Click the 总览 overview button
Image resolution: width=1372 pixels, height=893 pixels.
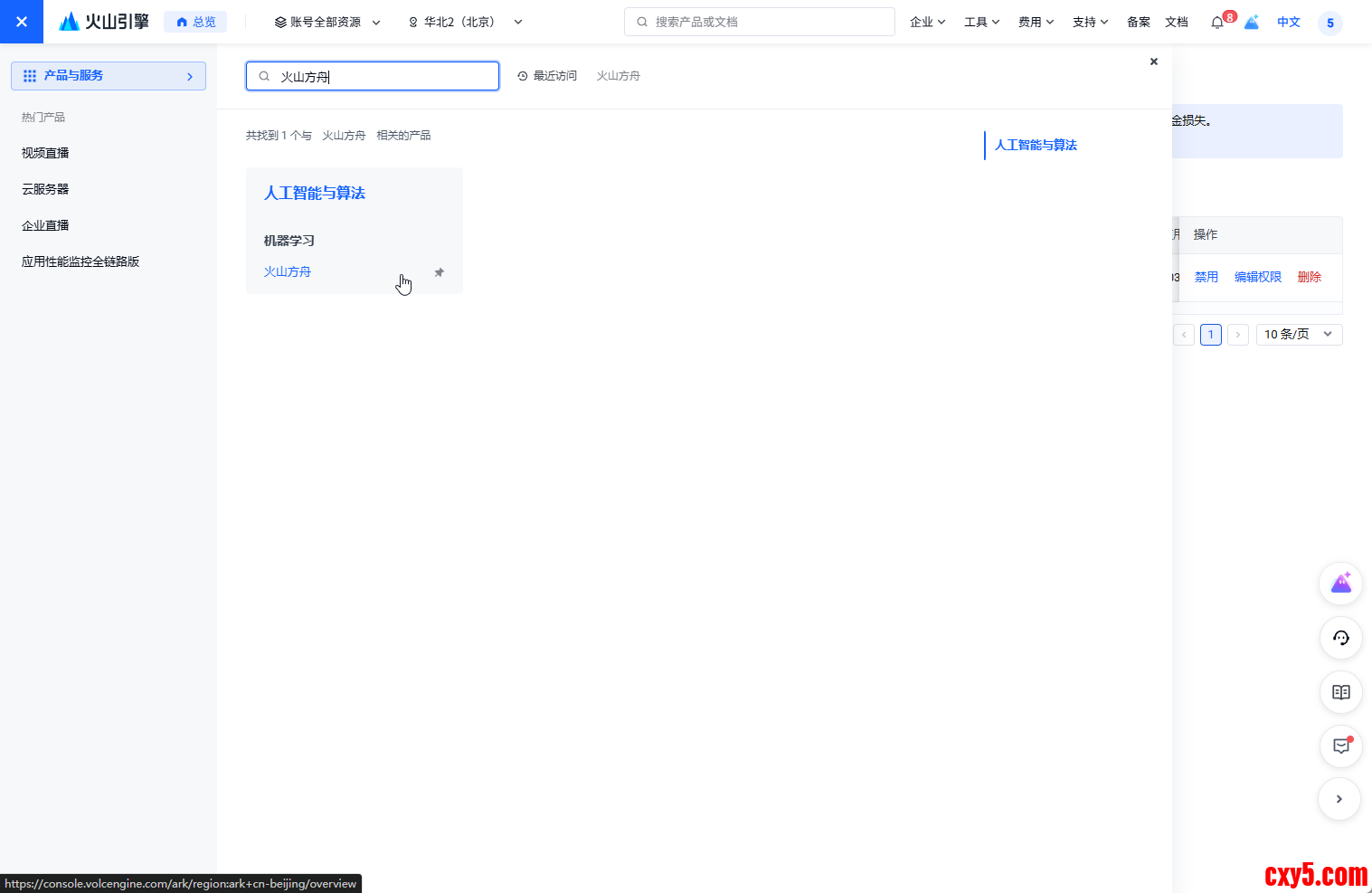click(x=195, y=22)
